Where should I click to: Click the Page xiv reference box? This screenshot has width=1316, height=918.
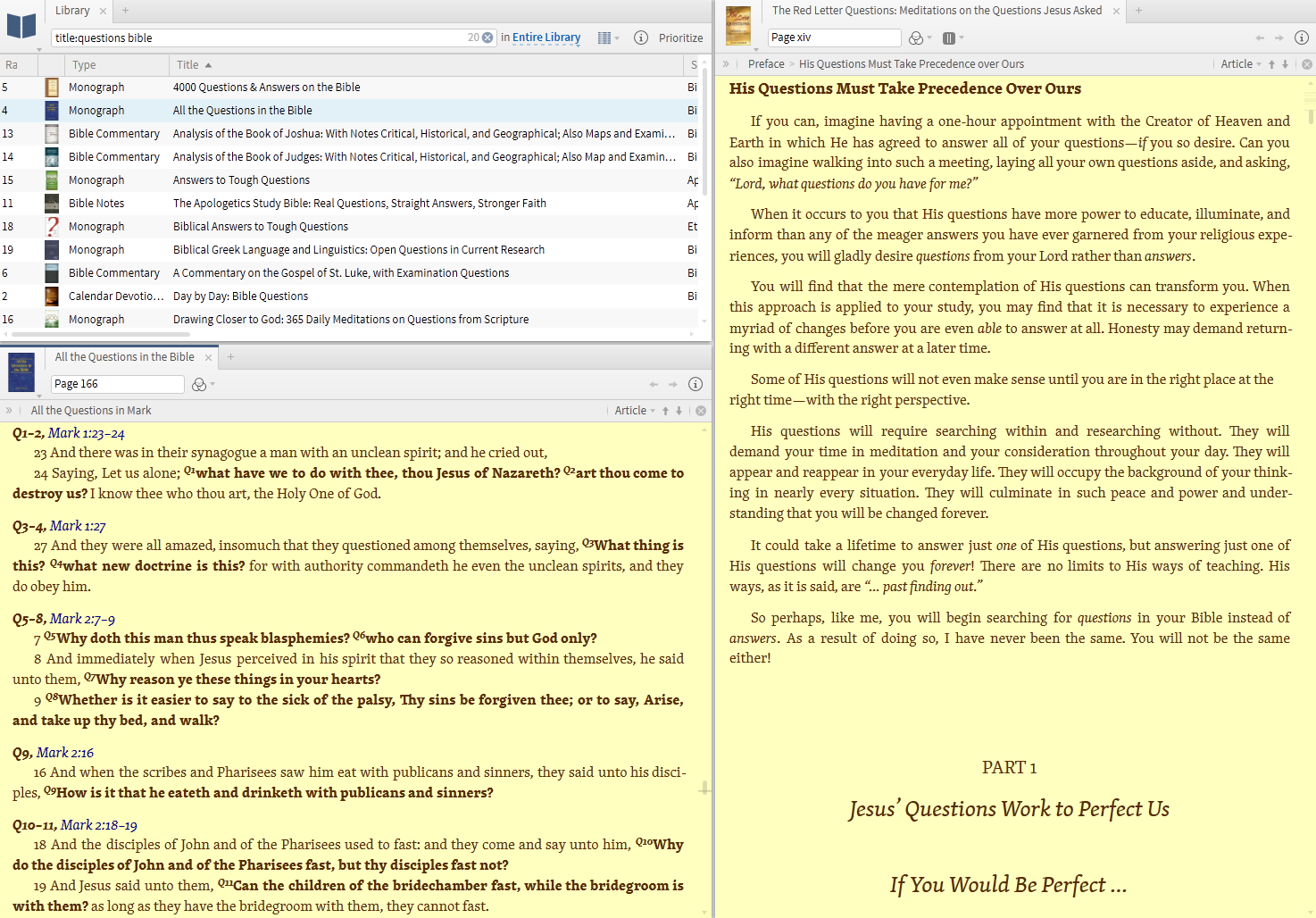click(x=834, y=38)
